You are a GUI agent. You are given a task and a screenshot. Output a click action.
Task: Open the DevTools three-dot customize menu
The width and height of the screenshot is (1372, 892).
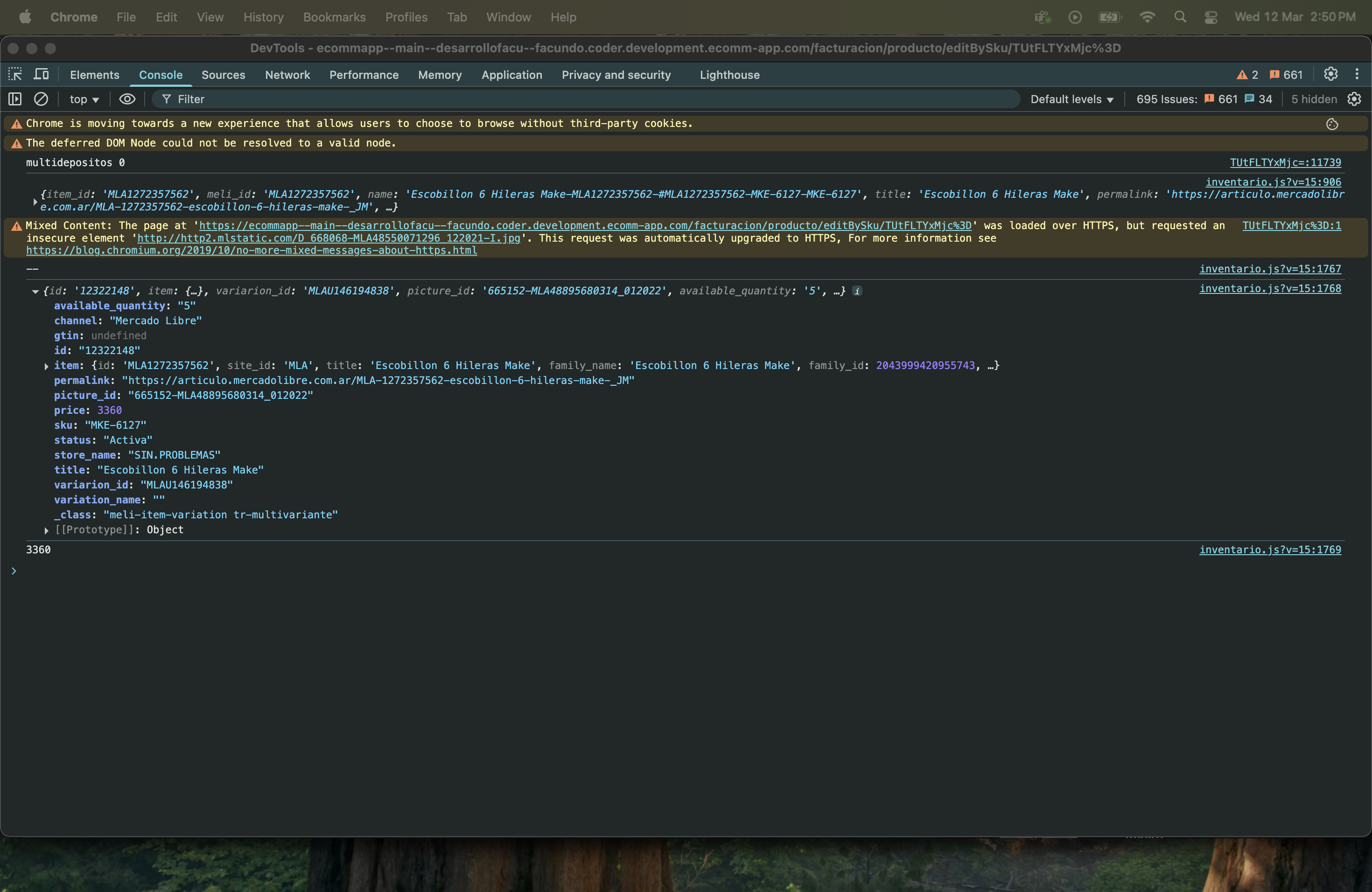point(1357,74)
